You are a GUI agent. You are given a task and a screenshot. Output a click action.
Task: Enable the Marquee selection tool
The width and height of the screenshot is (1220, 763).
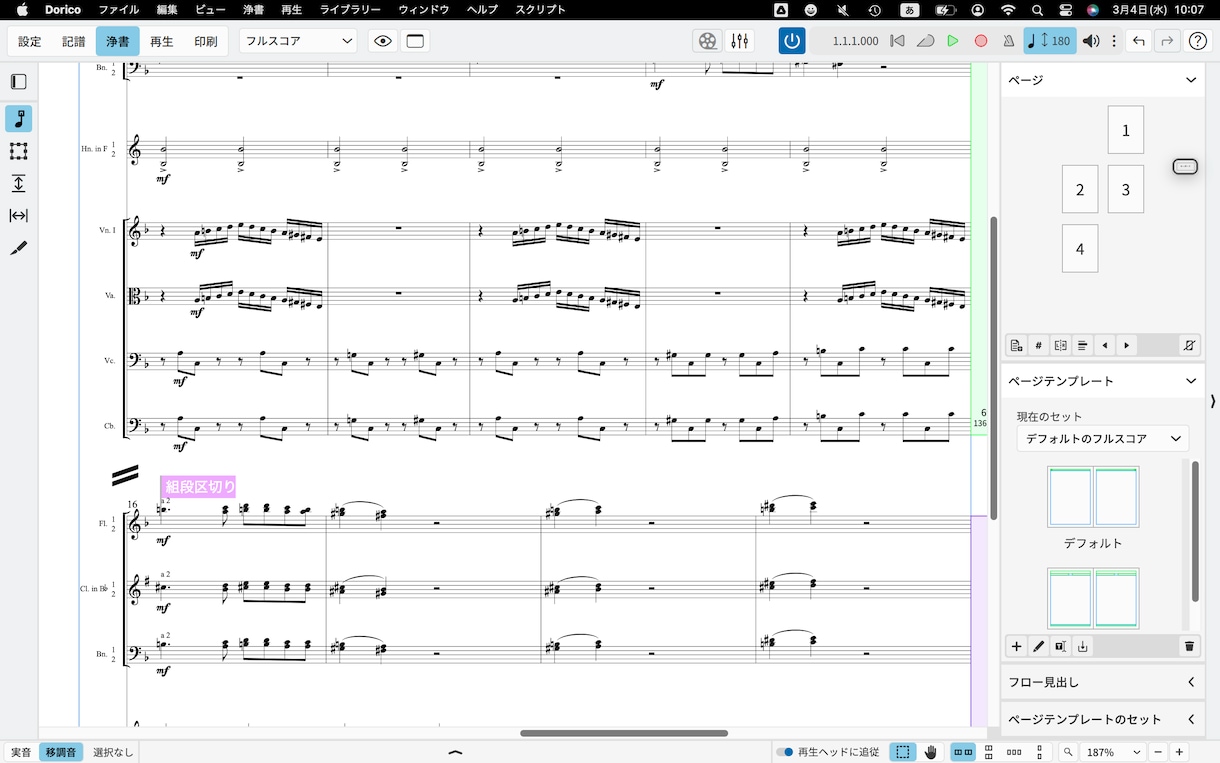903,752
